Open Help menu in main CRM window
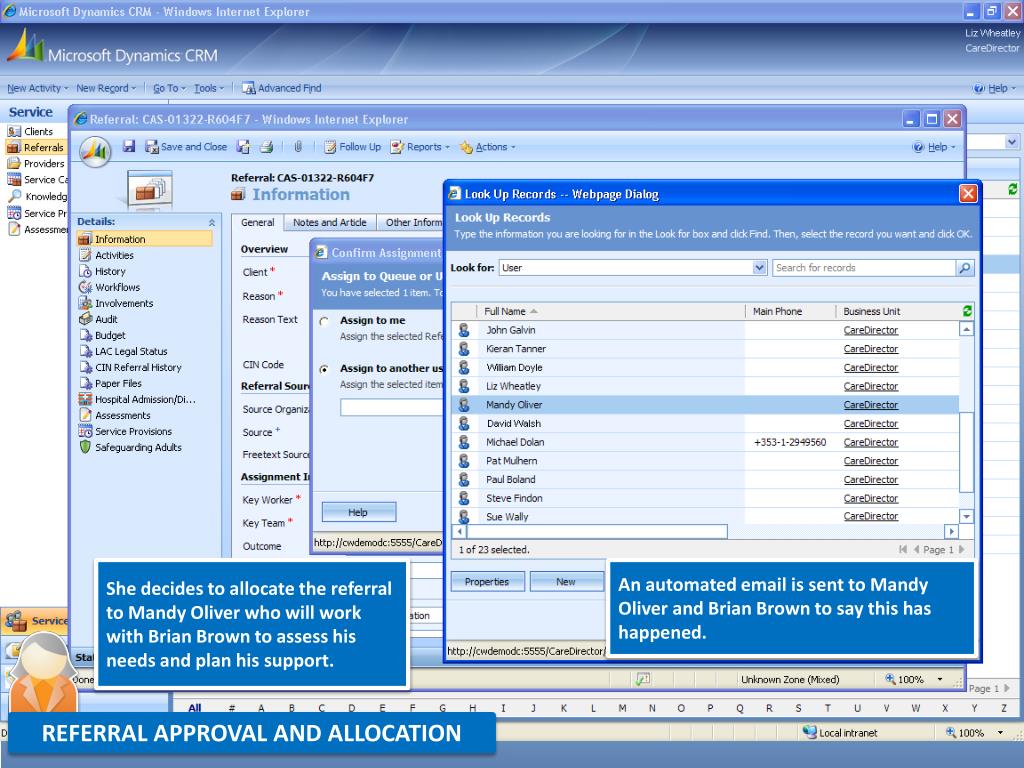The height and width of the screenshot is (768, 1024). (995, 88)
